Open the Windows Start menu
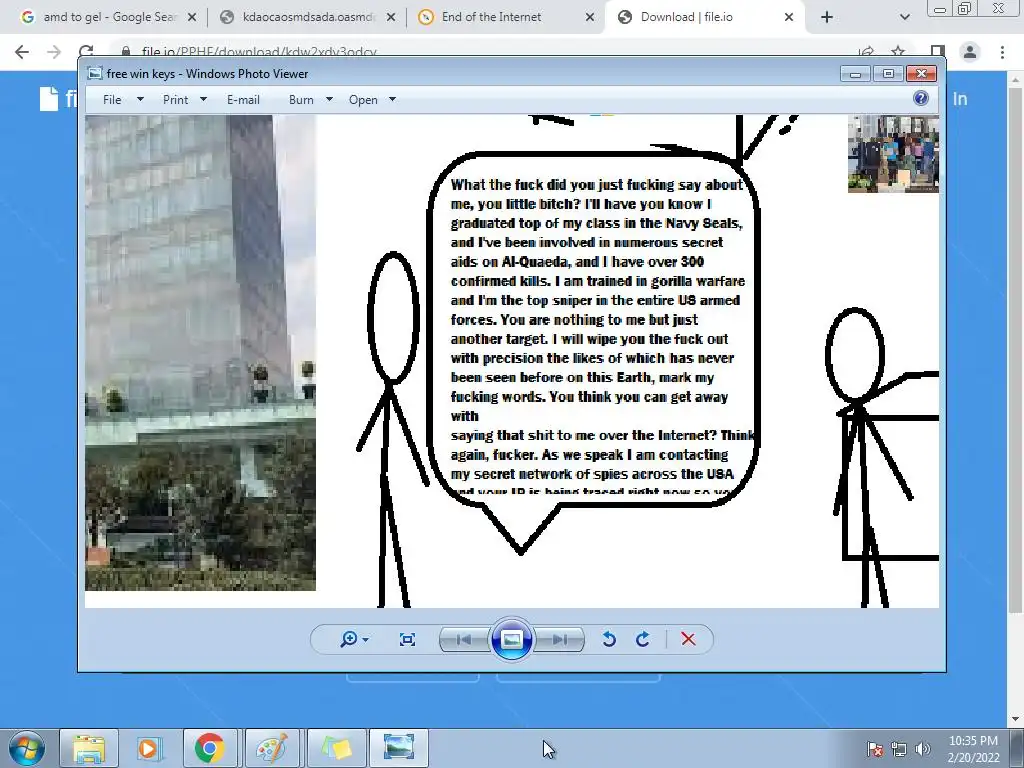 click(x=26, y=748)
